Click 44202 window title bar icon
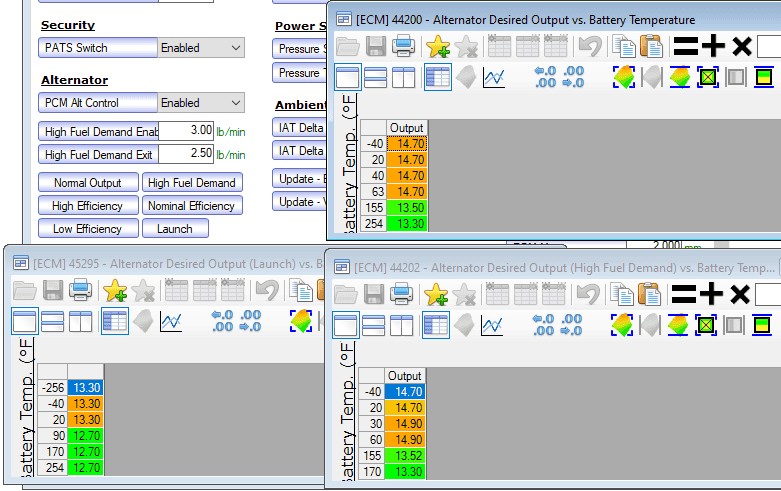 coord(342,267)
